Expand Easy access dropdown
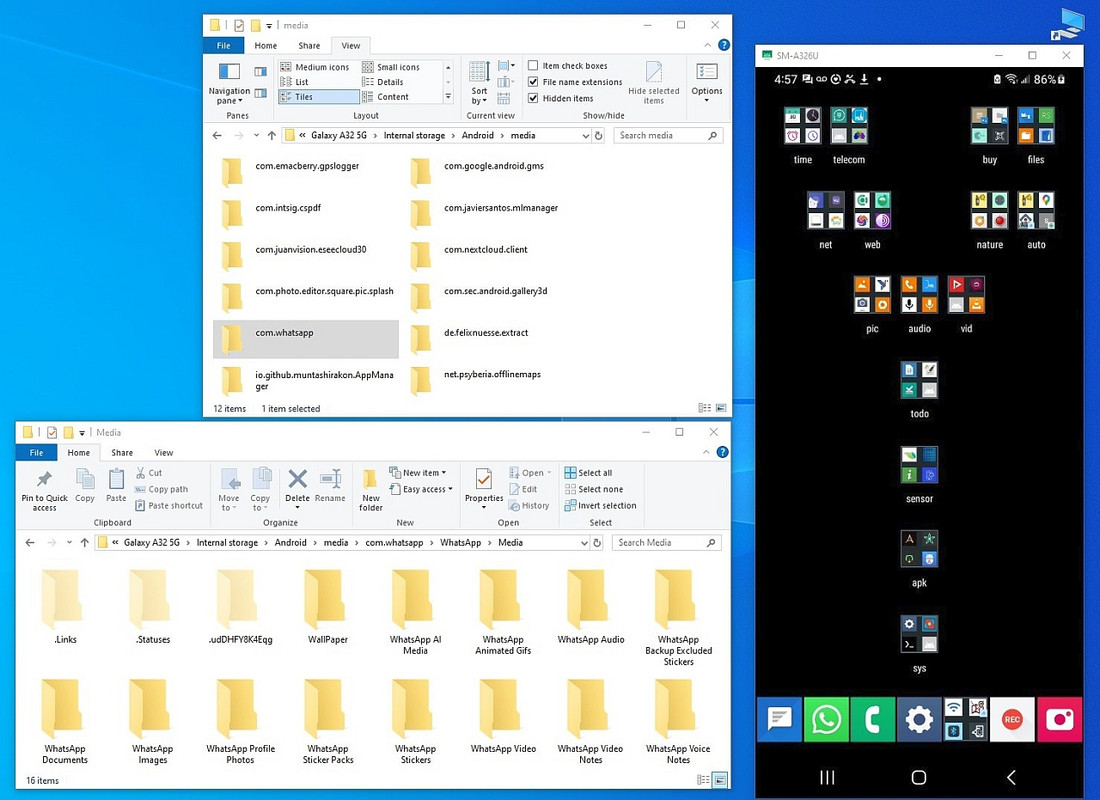Viewport: 1100px width, 800px height. click(x=420, y=489)
